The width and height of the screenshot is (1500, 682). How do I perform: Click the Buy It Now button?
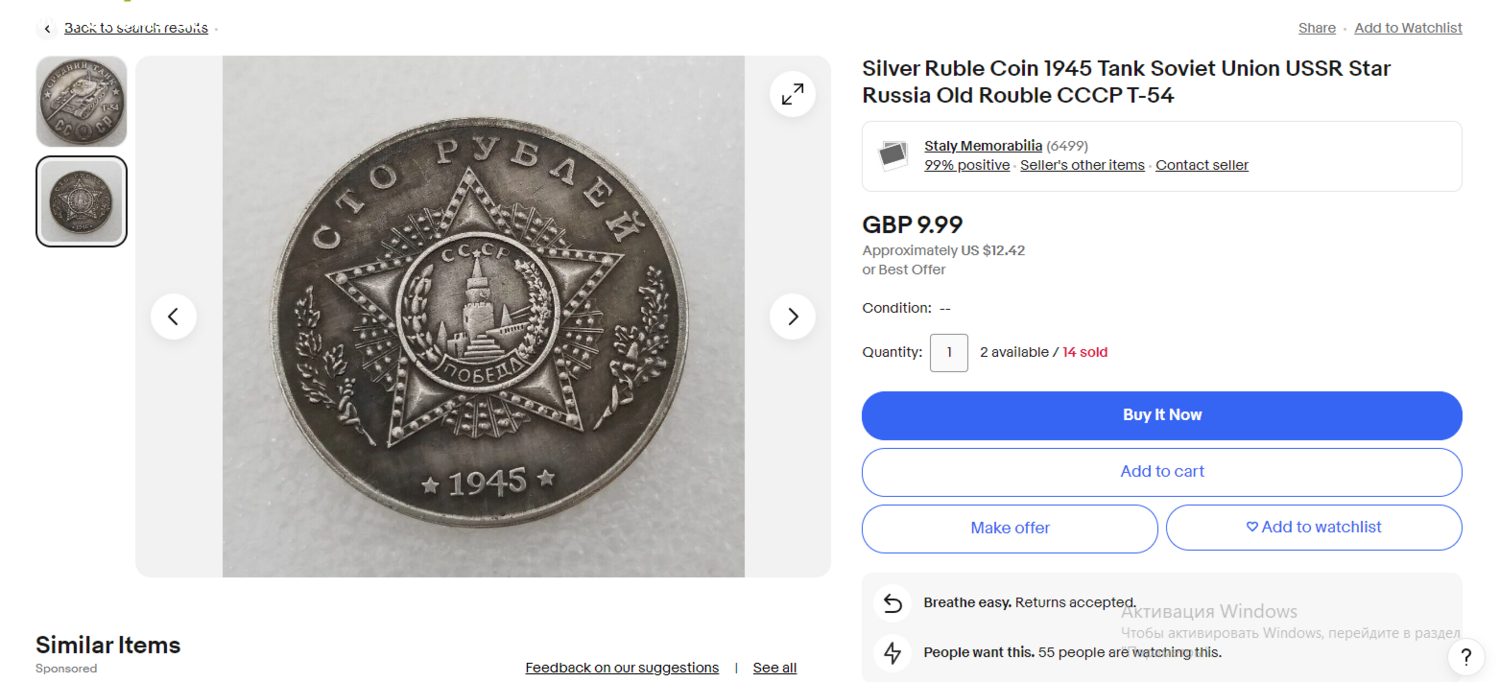coord(1161,415)
